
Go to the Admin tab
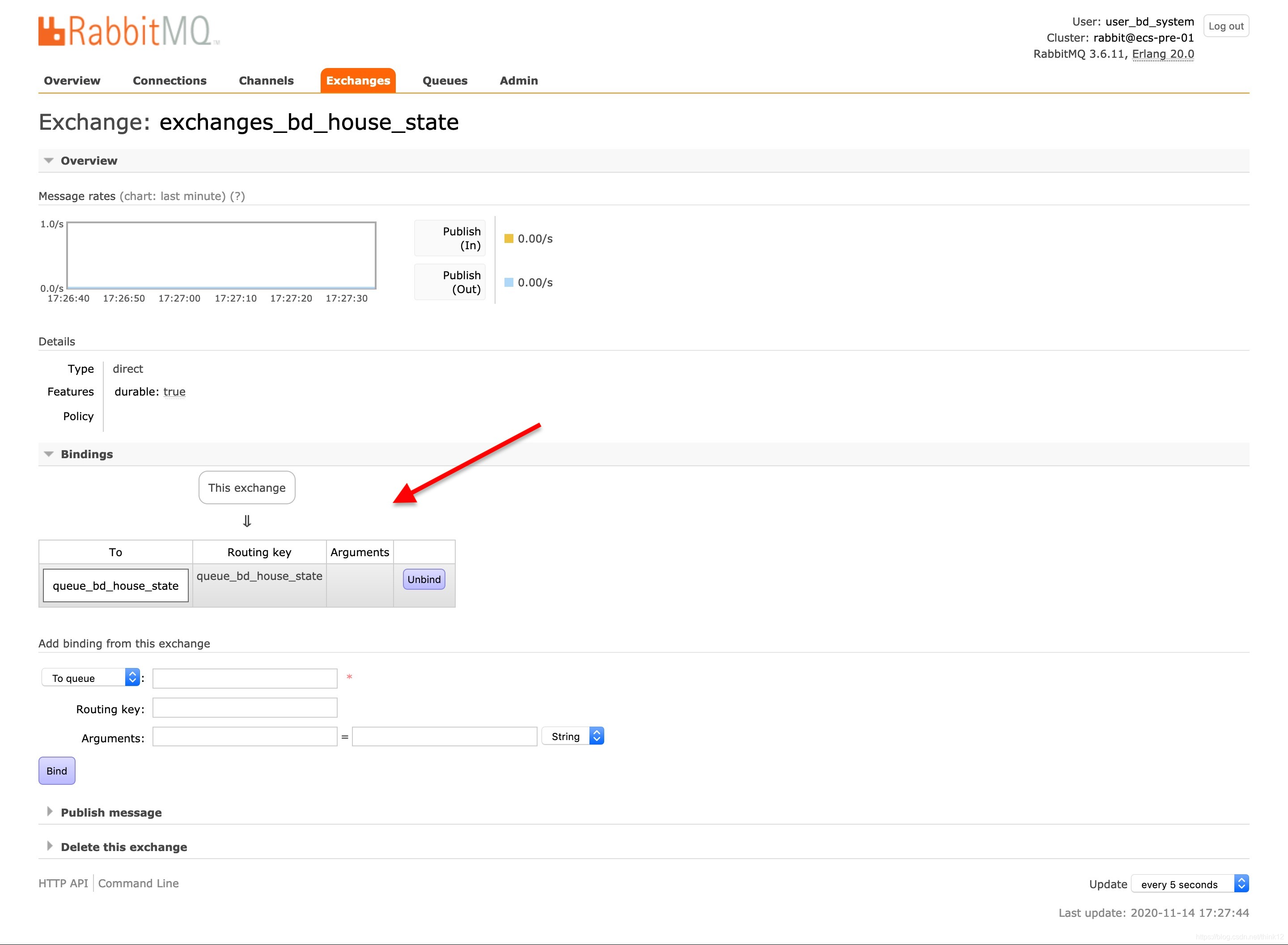tap(518, 81)
